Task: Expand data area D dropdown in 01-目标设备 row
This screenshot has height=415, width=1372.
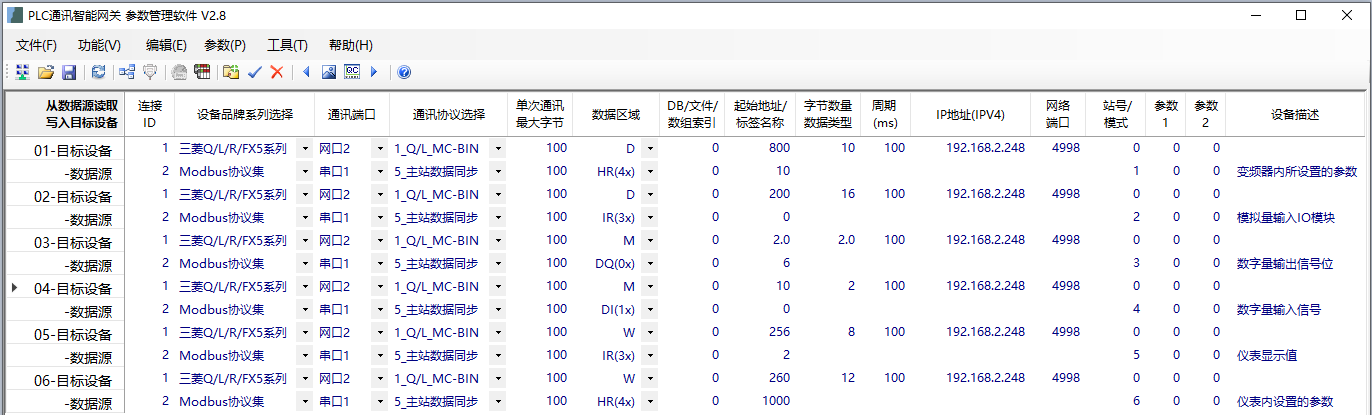Action: [649, 148]
